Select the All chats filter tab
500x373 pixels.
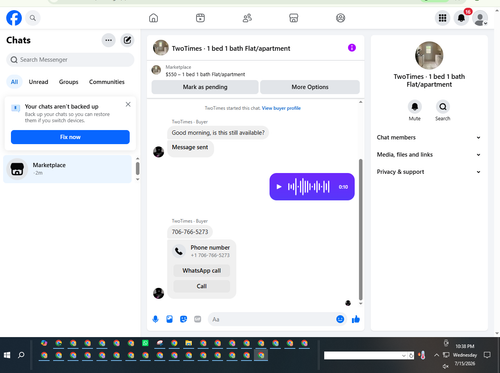tap(14, 82)
